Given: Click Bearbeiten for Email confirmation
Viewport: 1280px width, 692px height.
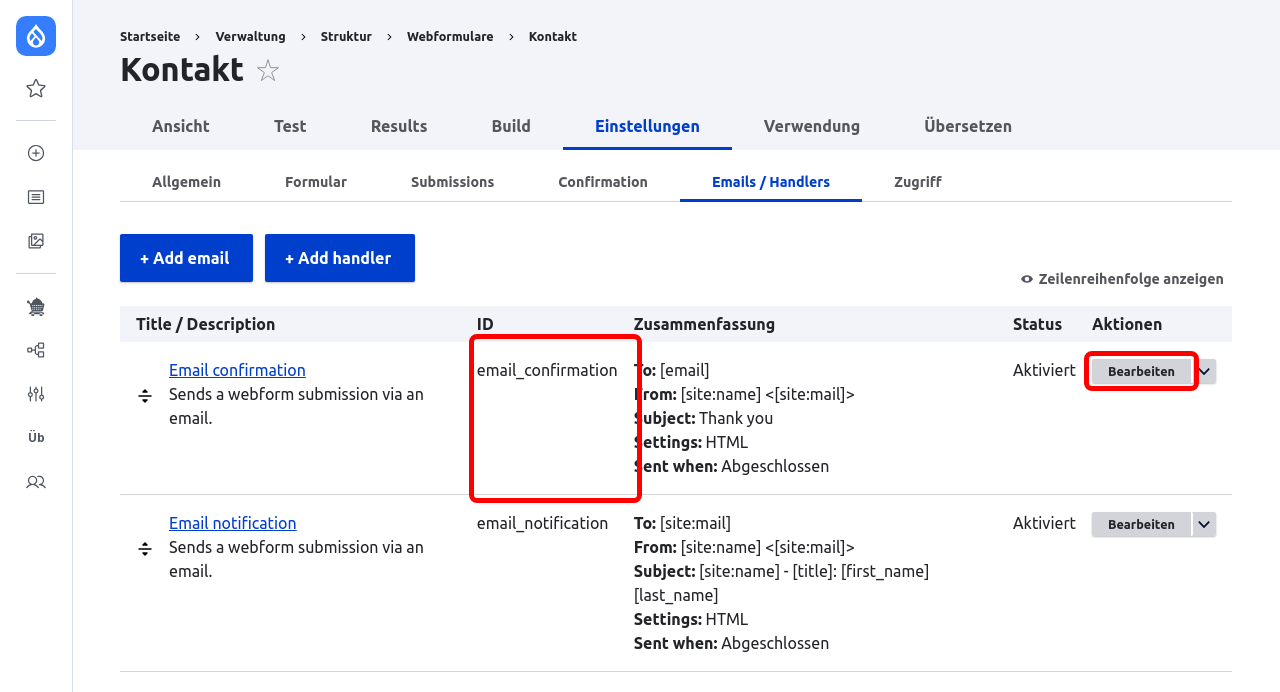Looking at the screenshot, I should pos(1141,371).
